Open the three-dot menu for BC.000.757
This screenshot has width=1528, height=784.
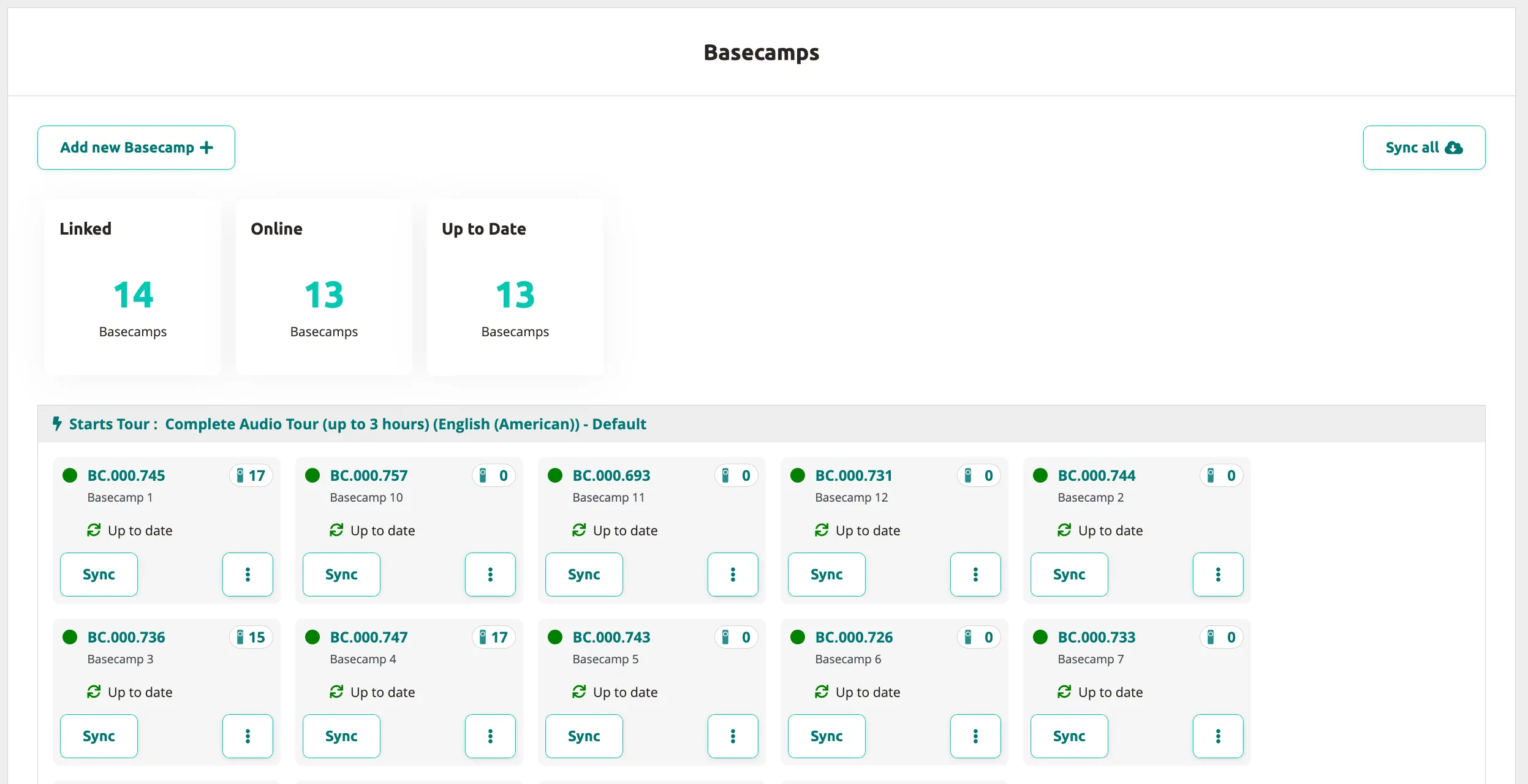point(490,575)
